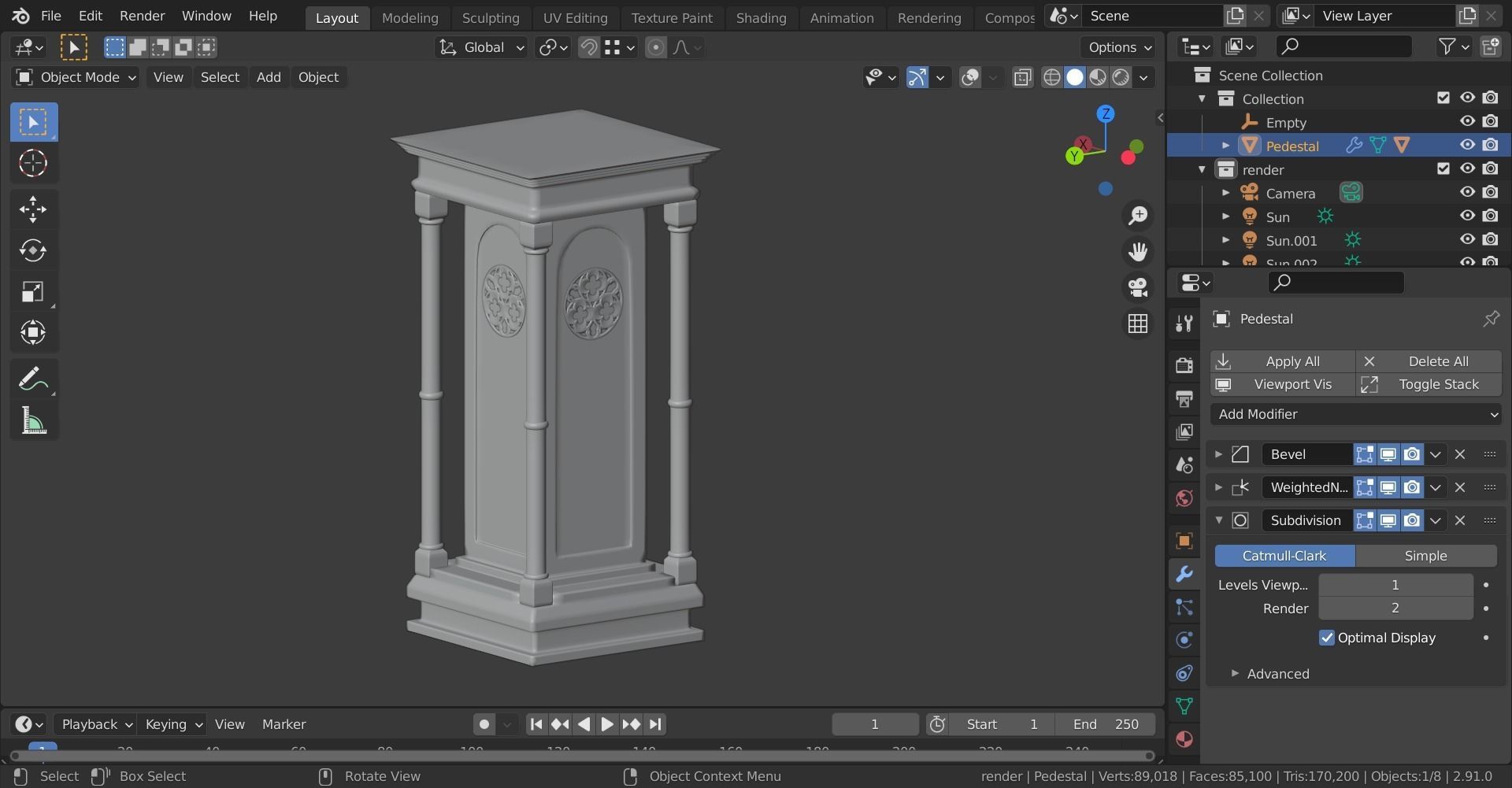Screen dimensions: 1512x788
Task: Open the Render menu
Action: pos(143,16)
